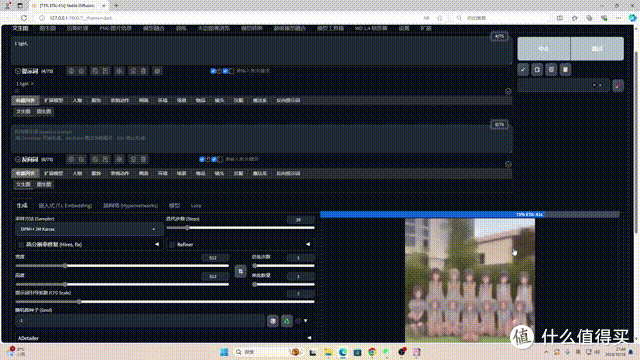Viewport: 640px width, 360px height.
Task: Click the seed input field
Action: point(140,321)
